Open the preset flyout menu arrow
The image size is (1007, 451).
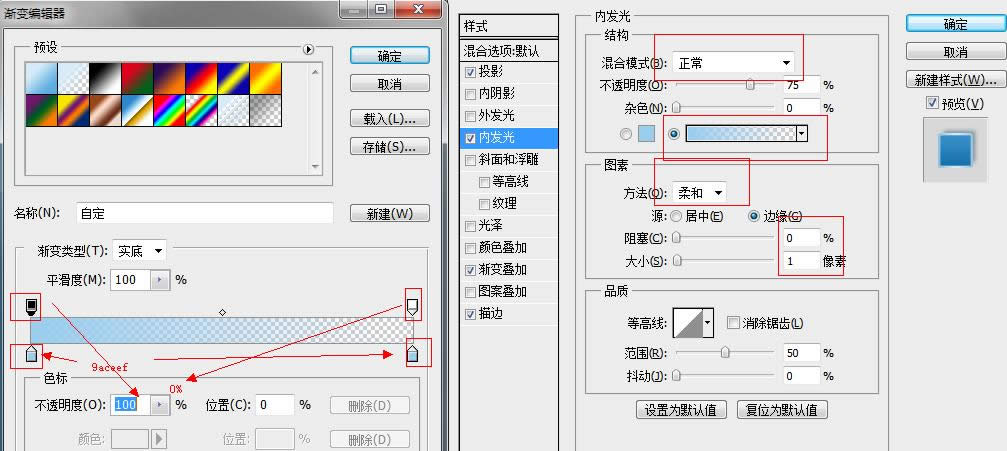pyautogui.click(x=308, y=49)
